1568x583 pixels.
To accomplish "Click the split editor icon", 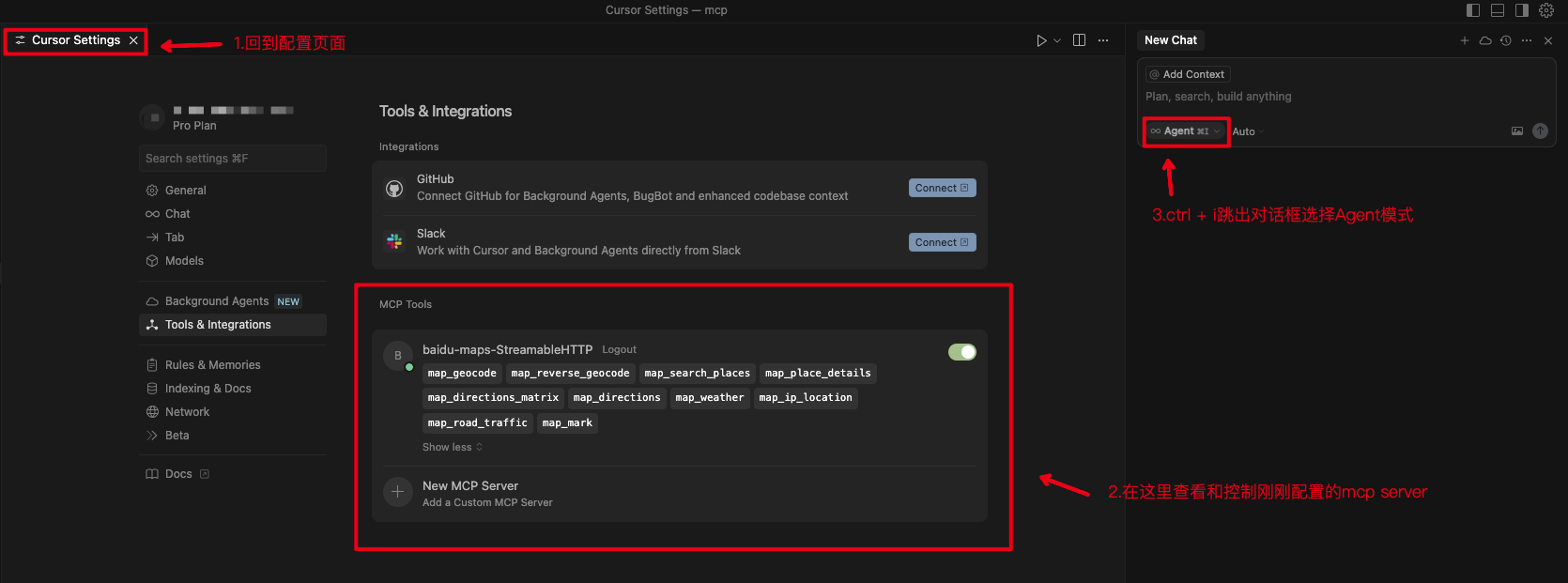I will (1079, 40).
